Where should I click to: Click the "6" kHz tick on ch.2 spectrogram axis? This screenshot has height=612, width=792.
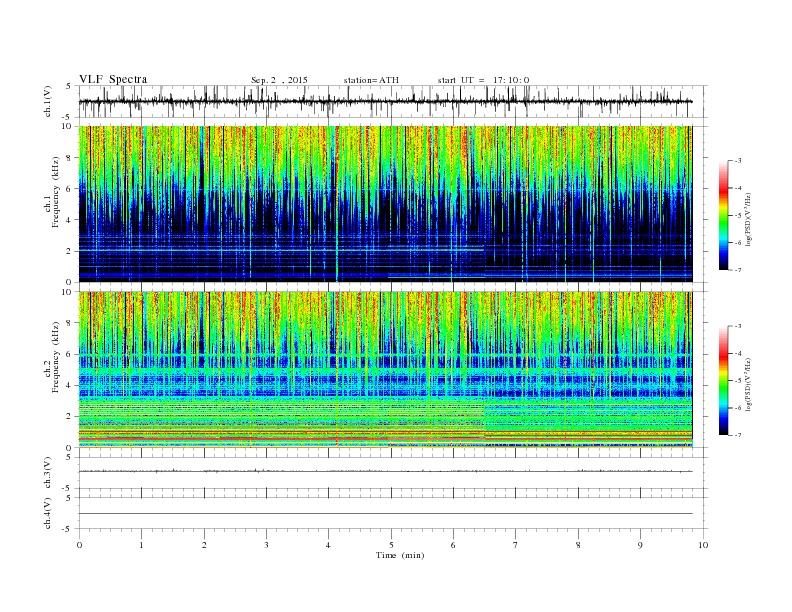[x=69, y=354]
